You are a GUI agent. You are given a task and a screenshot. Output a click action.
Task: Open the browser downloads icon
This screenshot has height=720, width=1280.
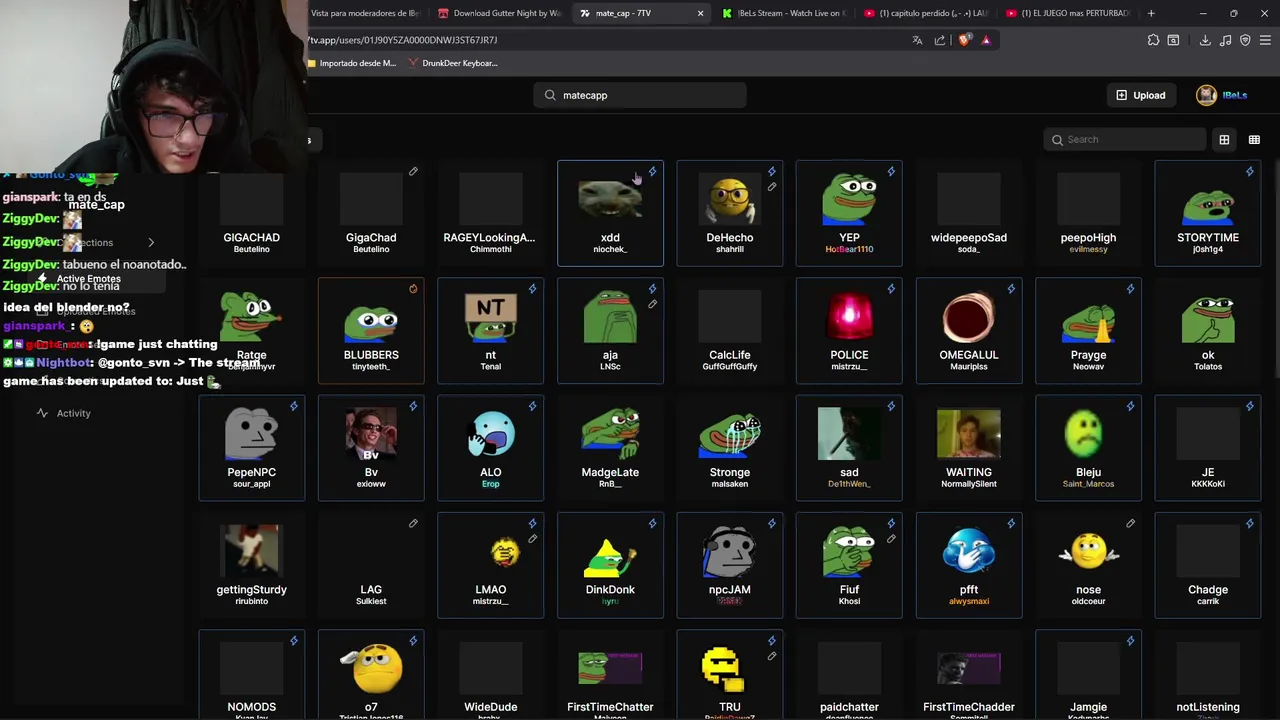tap(1205, 40)
